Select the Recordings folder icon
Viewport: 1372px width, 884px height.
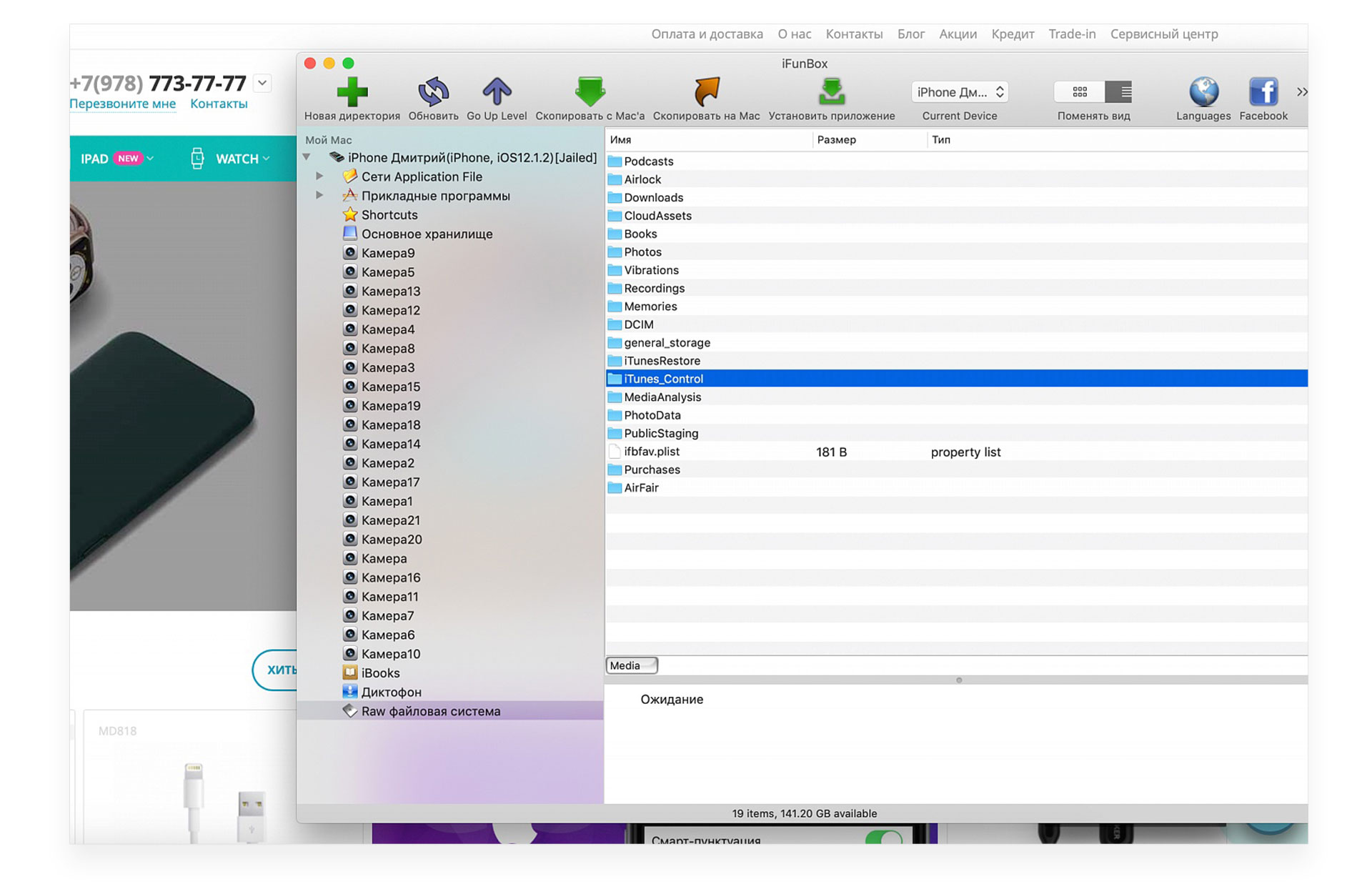615,288
